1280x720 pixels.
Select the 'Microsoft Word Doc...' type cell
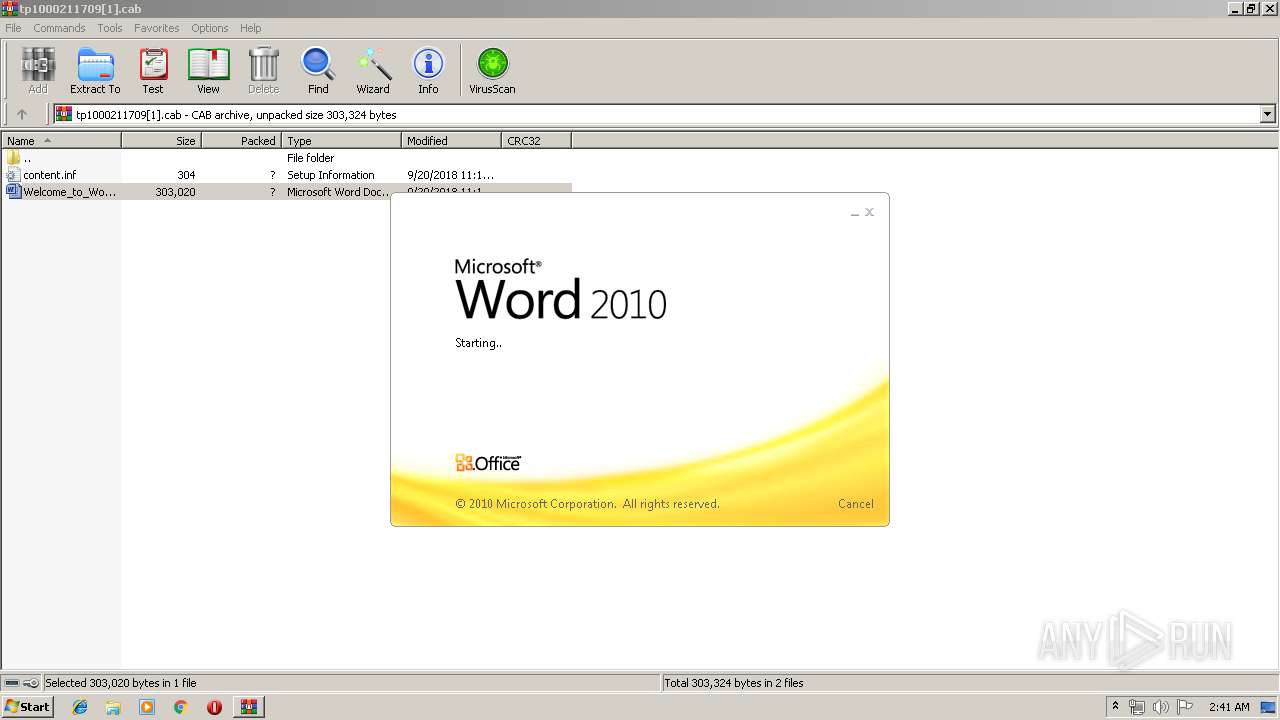338,192
